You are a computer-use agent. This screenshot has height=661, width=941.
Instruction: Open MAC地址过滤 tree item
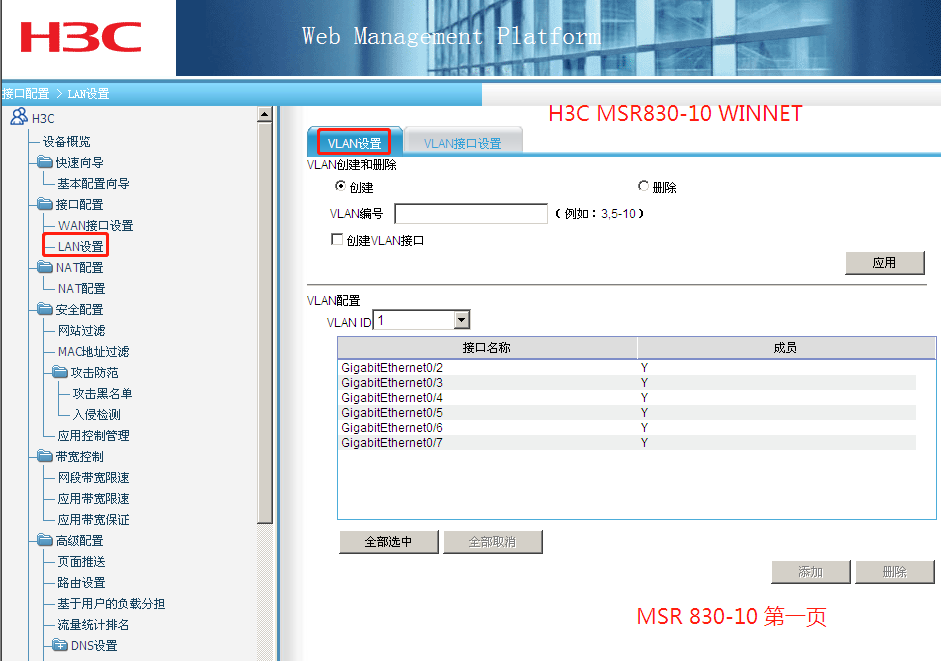(x=94, y=352)
